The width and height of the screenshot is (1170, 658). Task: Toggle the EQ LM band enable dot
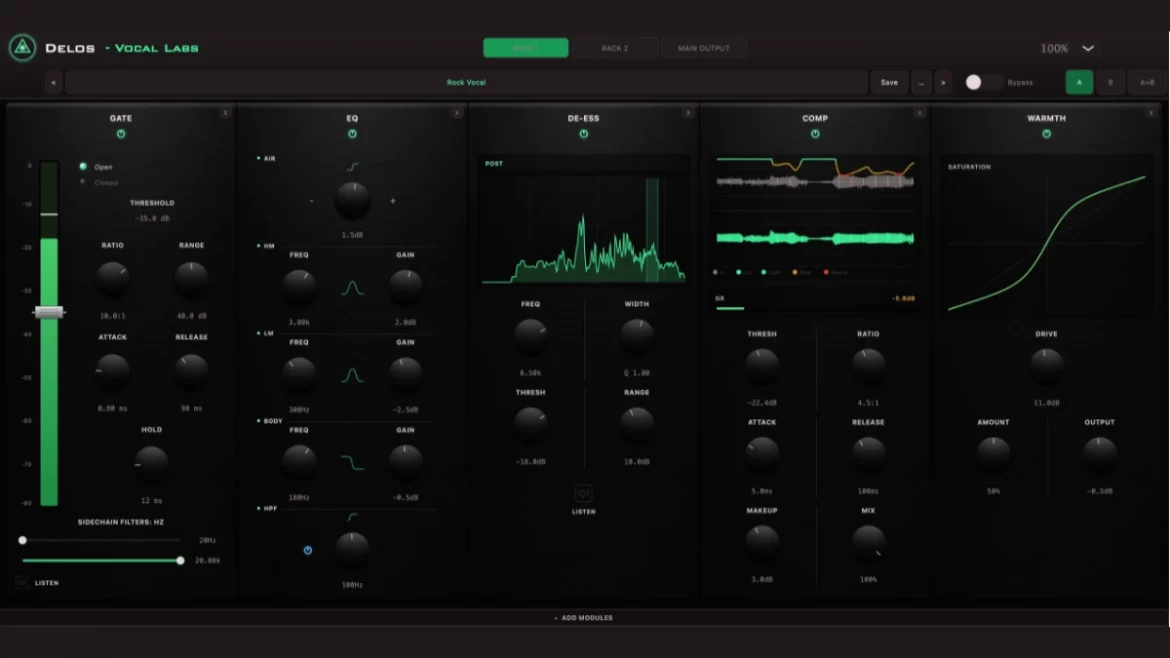tap(259, 333)
